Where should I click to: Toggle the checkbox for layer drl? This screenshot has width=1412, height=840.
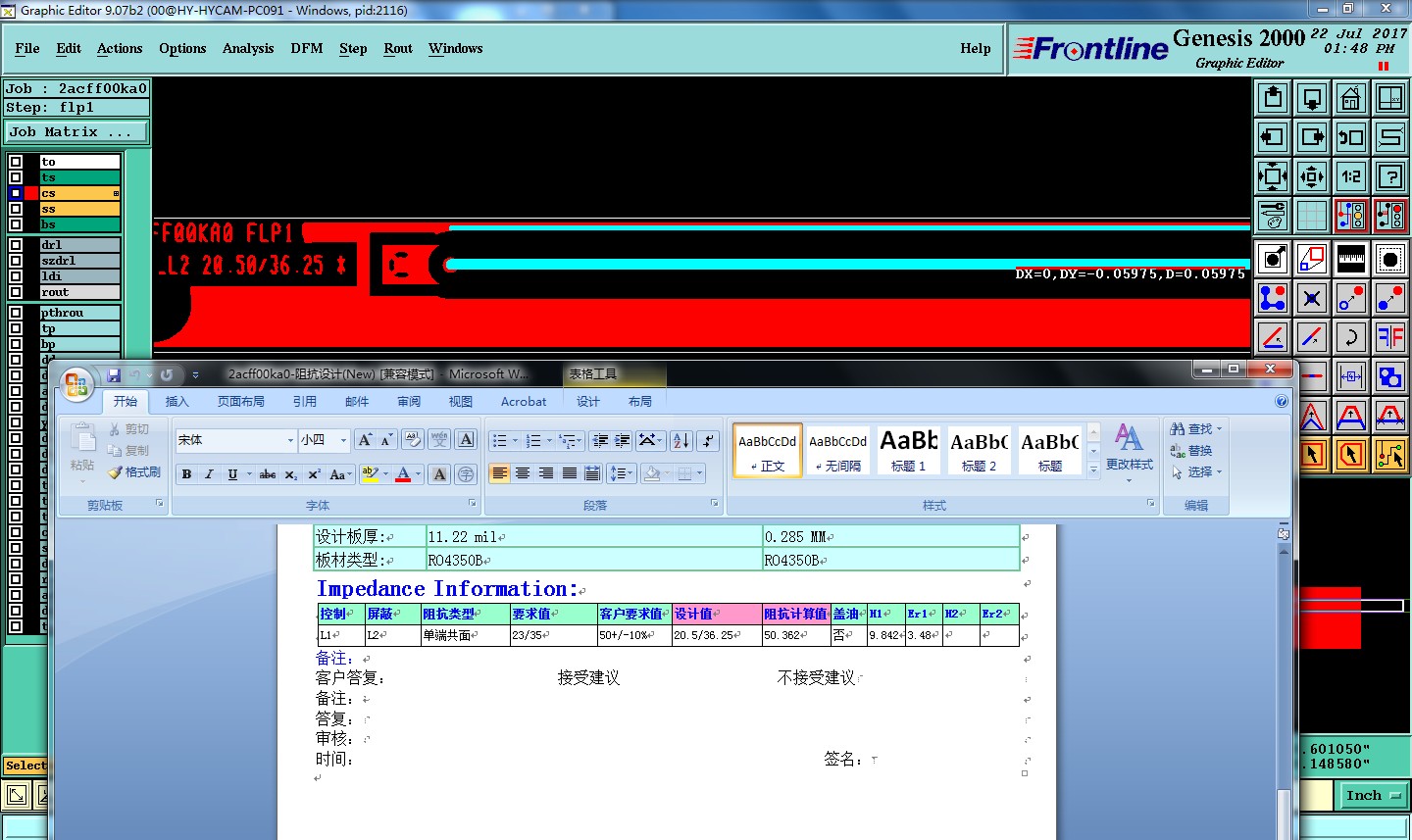coord(16,245)
